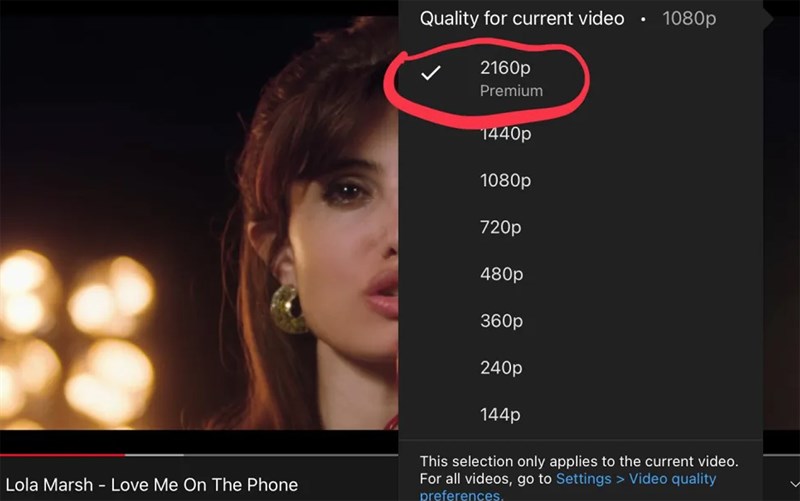Click the current 1080p value in the header
Screen dimensions: 800x501
click(688, 19)
